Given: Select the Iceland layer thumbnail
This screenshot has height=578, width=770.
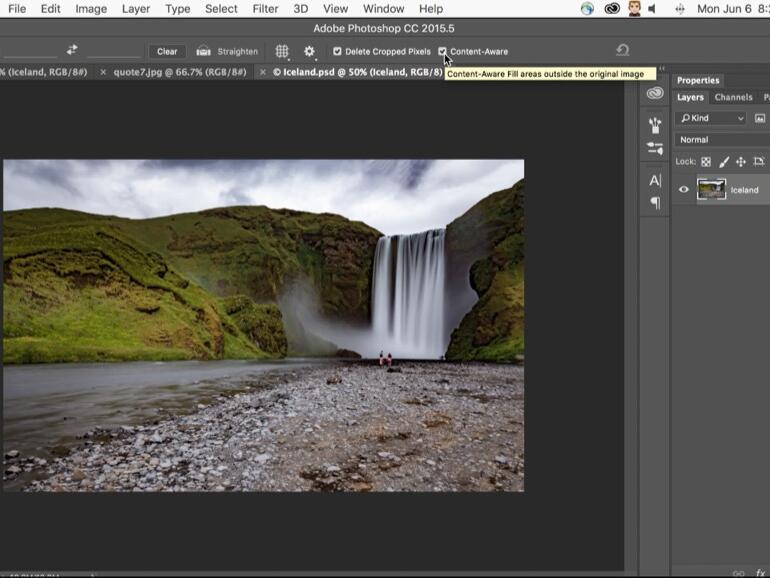Looking at the screenshot, I should [x=711, y=189].
